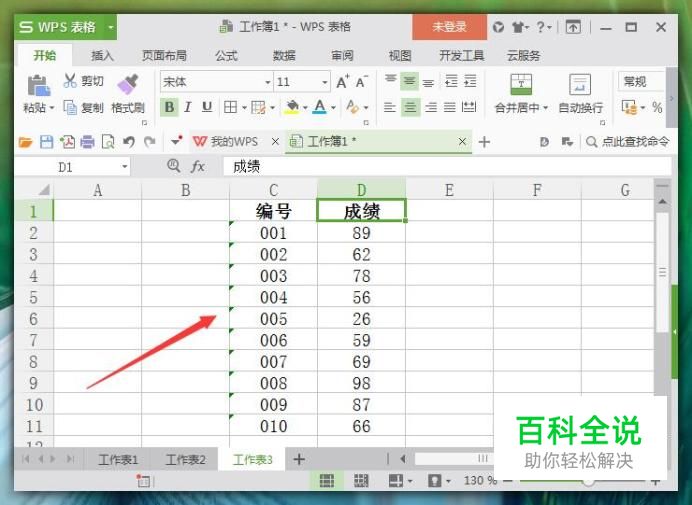The width and height of the screenshot is (692, 505).
Task: Toggle middle vertical align
Action: tap(410, 81)
